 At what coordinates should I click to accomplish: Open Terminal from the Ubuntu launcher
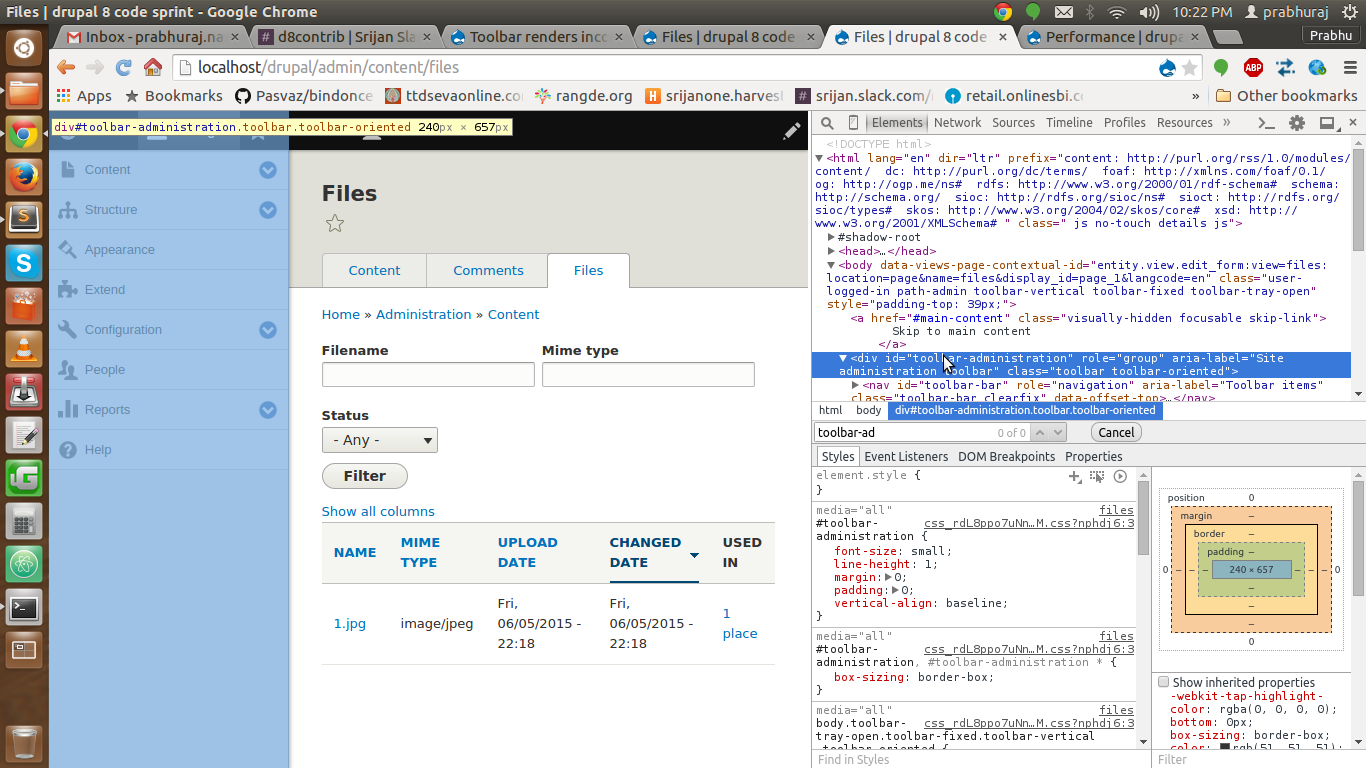pos(24,607)
